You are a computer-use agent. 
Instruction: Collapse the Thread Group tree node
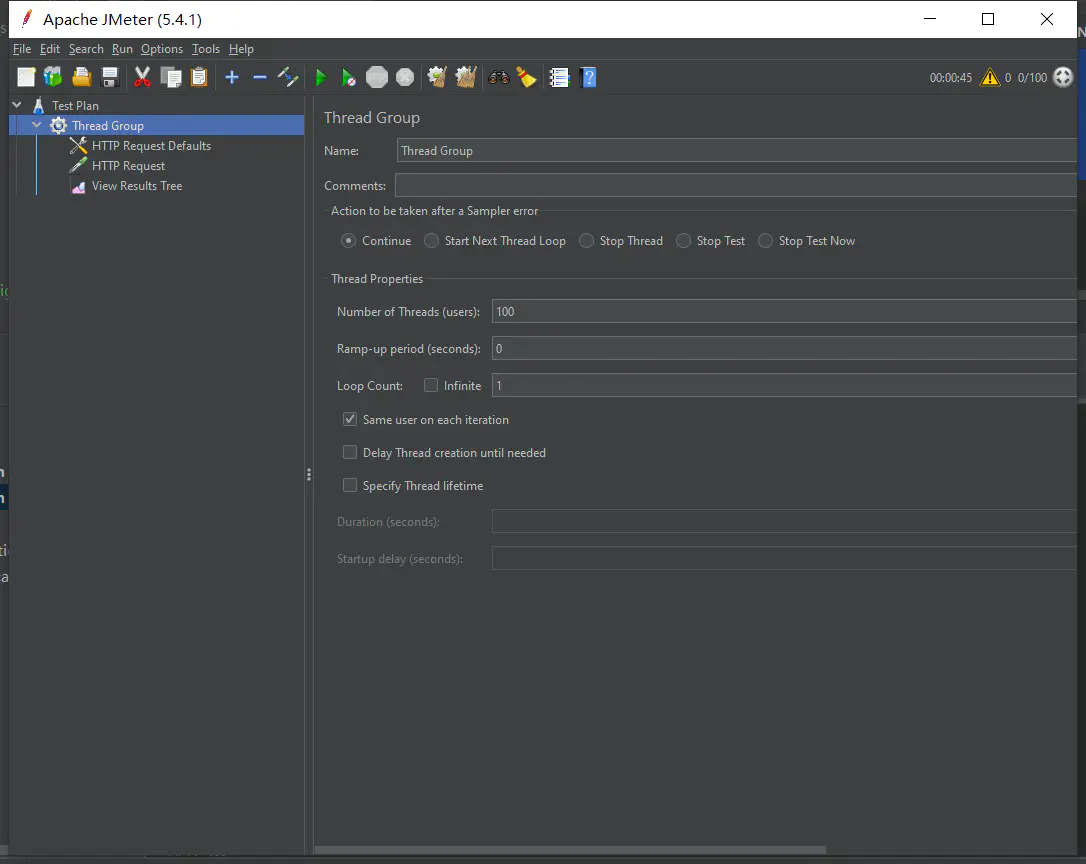[37, 125]
